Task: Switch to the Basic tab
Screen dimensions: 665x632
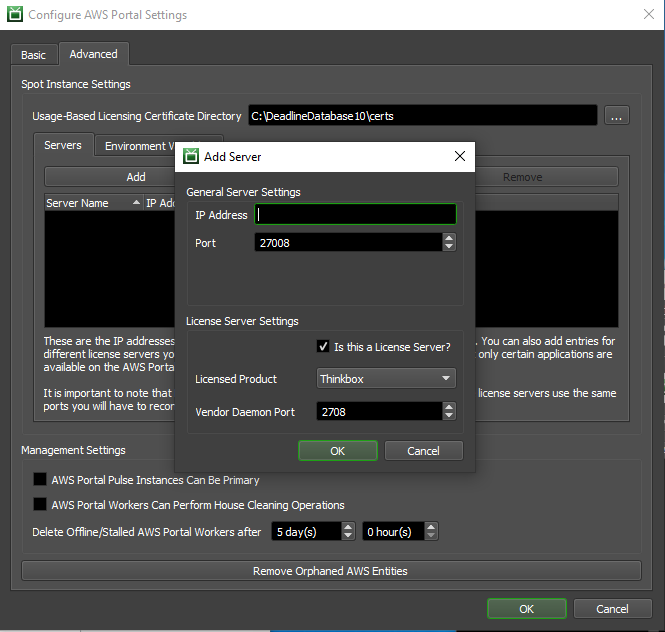Action: [34, 55]
